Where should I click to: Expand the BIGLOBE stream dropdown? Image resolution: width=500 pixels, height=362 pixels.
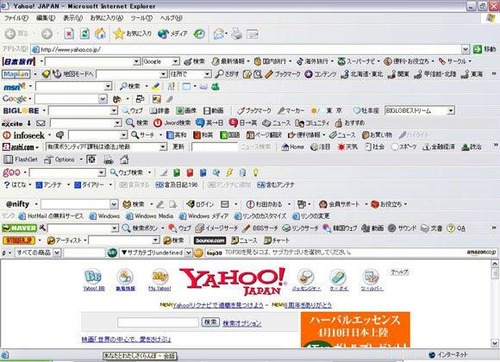(x=451, y=111)
